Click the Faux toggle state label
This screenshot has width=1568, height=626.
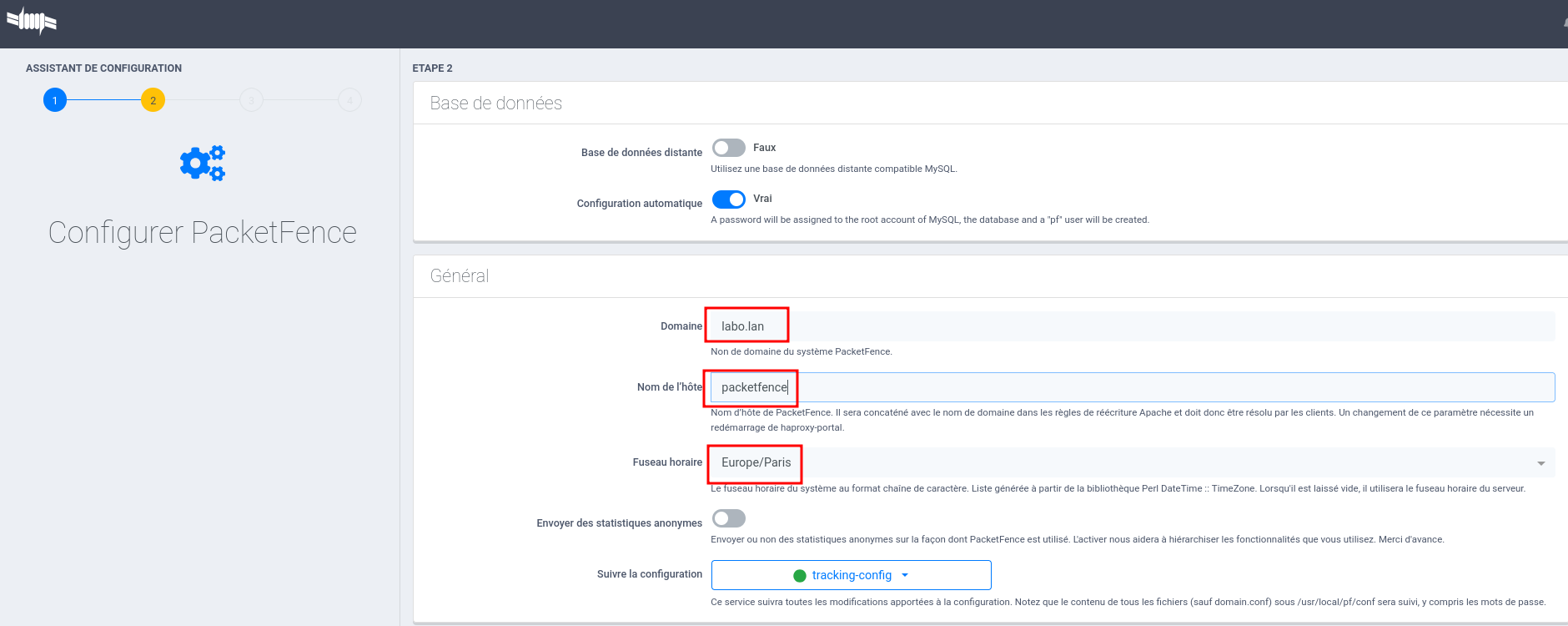764,148
